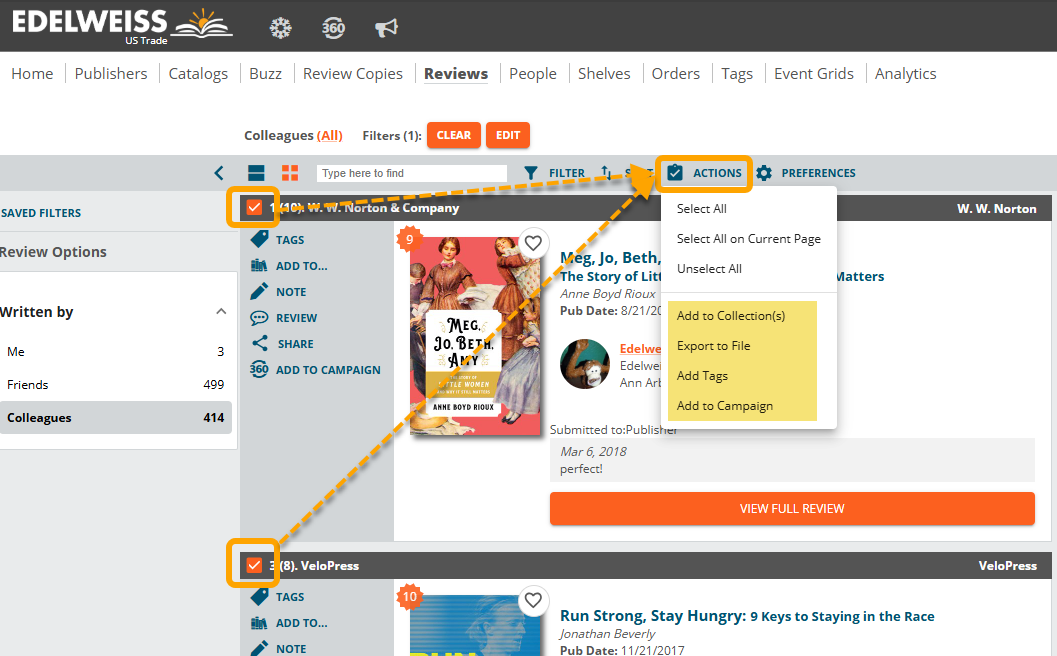Choose Add Tags from Actions menu
1057x656 pixels.
tap(702, 376)
